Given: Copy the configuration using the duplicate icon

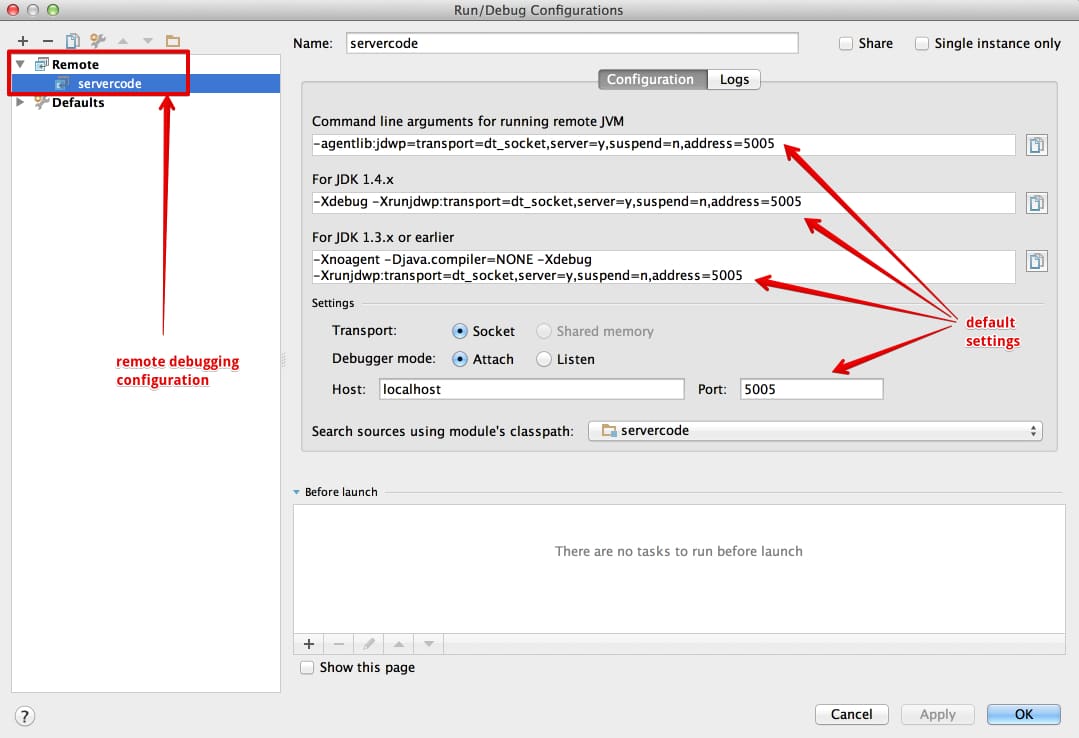Looking at the screenshot, I should tap(71, 41).
